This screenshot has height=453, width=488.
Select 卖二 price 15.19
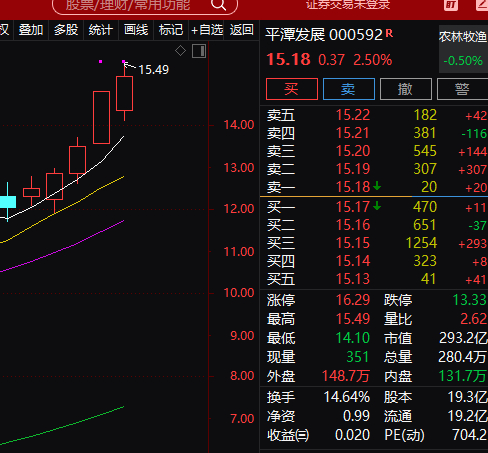click(x=353, y=169)
